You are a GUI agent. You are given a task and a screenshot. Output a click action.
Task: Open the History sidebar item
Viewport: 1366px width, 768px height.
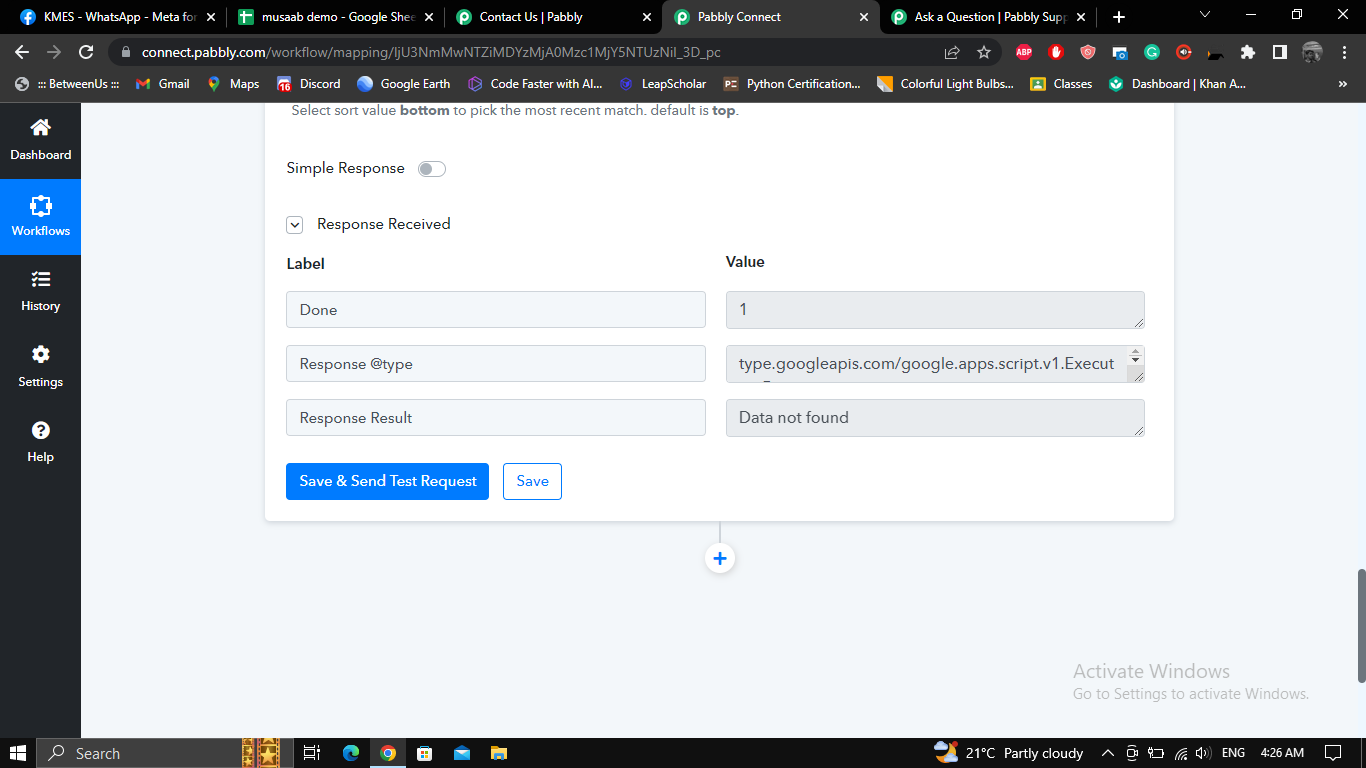(40, 292)
